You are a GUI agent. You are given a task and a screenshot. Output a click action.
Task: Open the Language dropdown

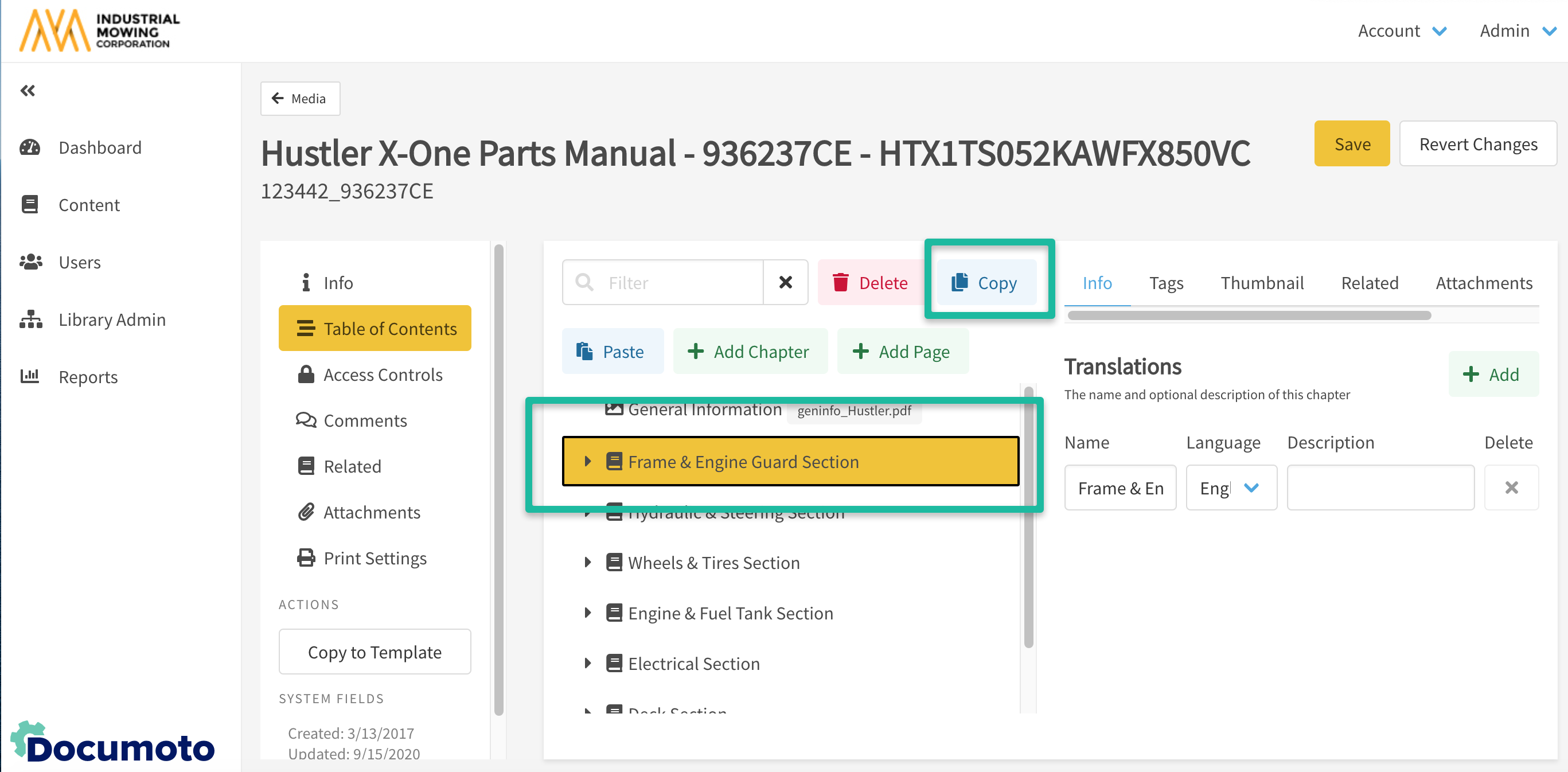1231,488
